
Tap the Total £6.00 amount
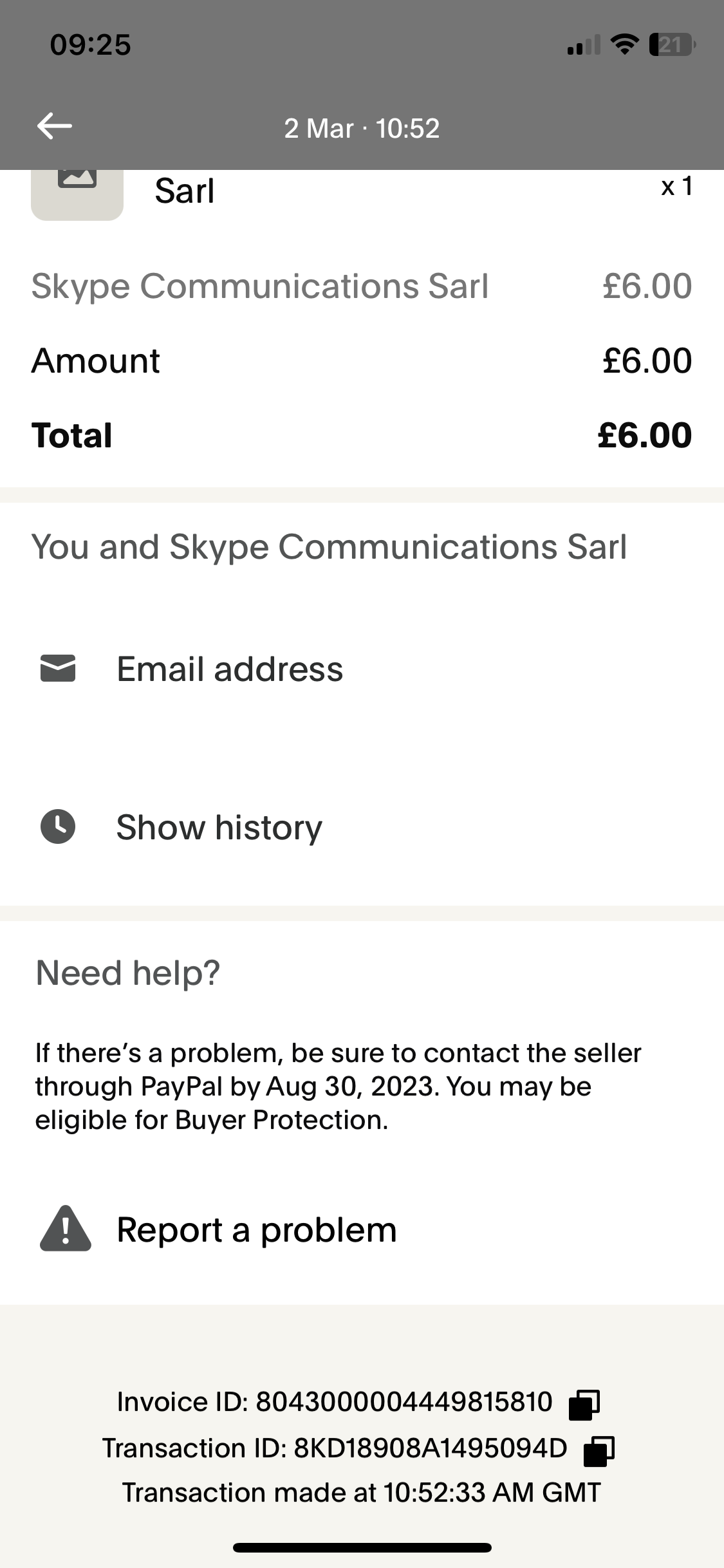[x=645, y=435]
